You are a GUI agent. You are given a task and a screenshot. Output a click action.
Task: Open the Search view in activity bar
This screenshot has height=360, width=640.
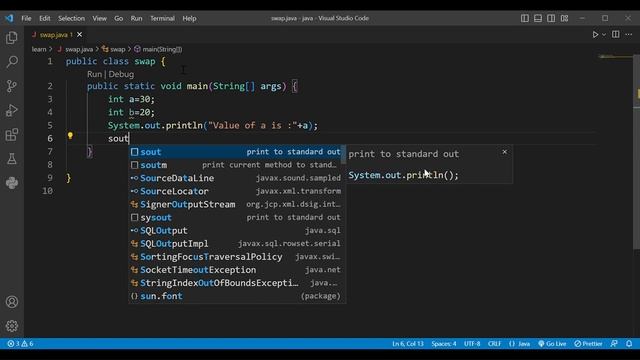point(12,62)
